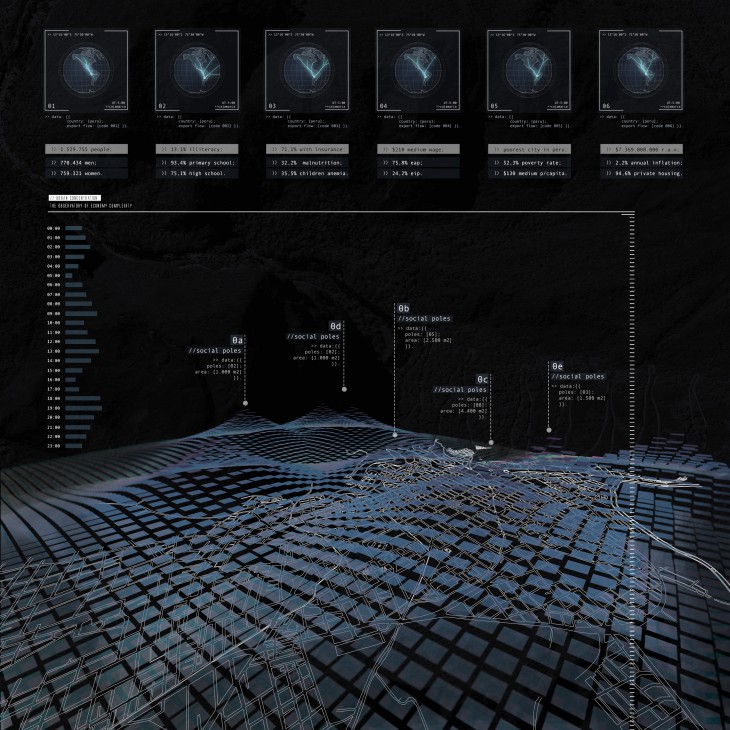The width and height of the screenshot is (730, 730).
Task: Select the globe map in panel 02
Action: (x=198, y=70)
